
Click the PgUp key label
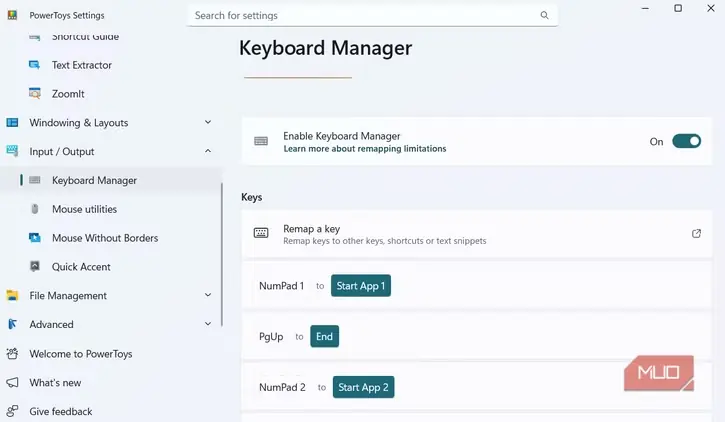point(271,336)
